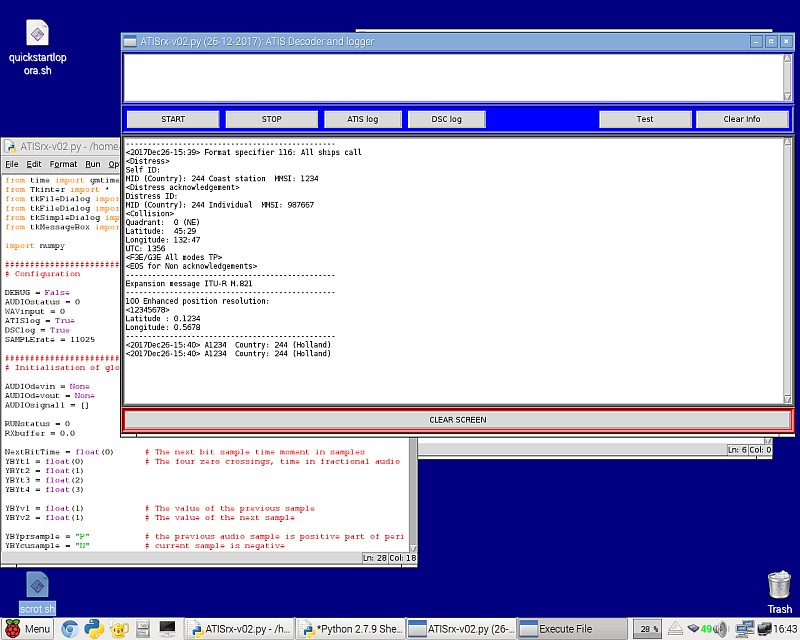Click the Test button
Viewport: 800px width, 640px height.
click(x=645, y=119)
